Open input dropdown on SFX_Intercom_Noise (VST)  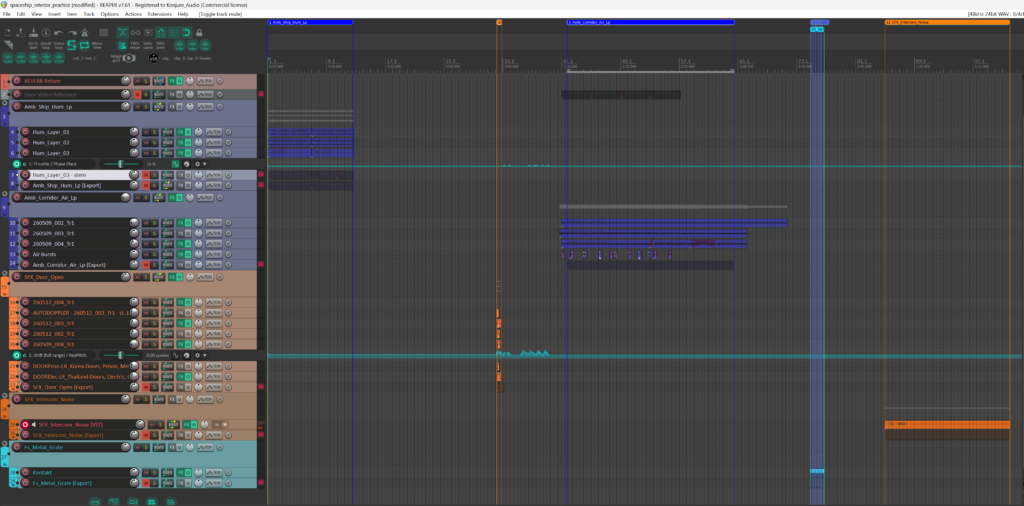click(x=225, y=424)
